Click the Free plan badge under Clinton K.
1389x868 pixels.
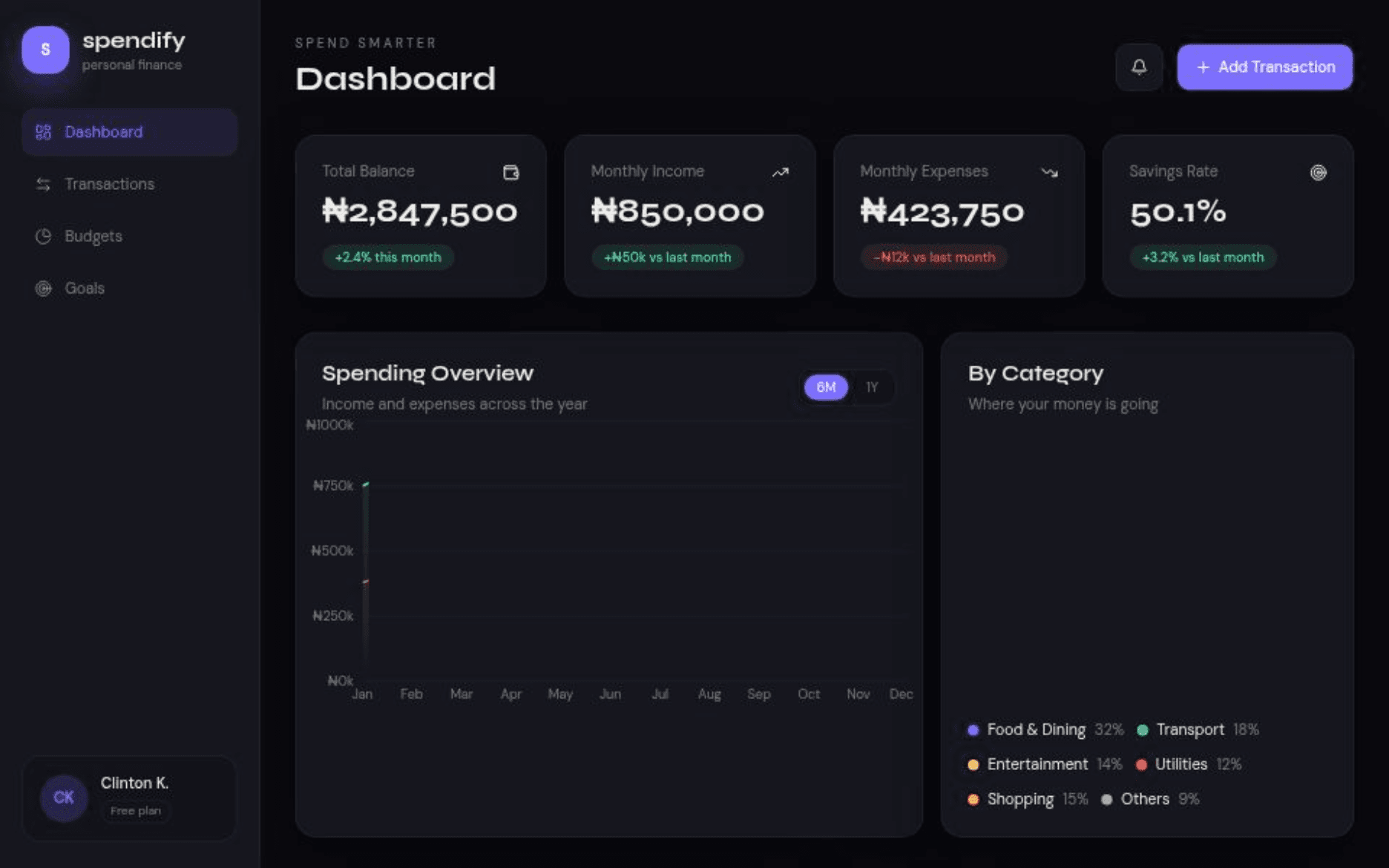135,811
